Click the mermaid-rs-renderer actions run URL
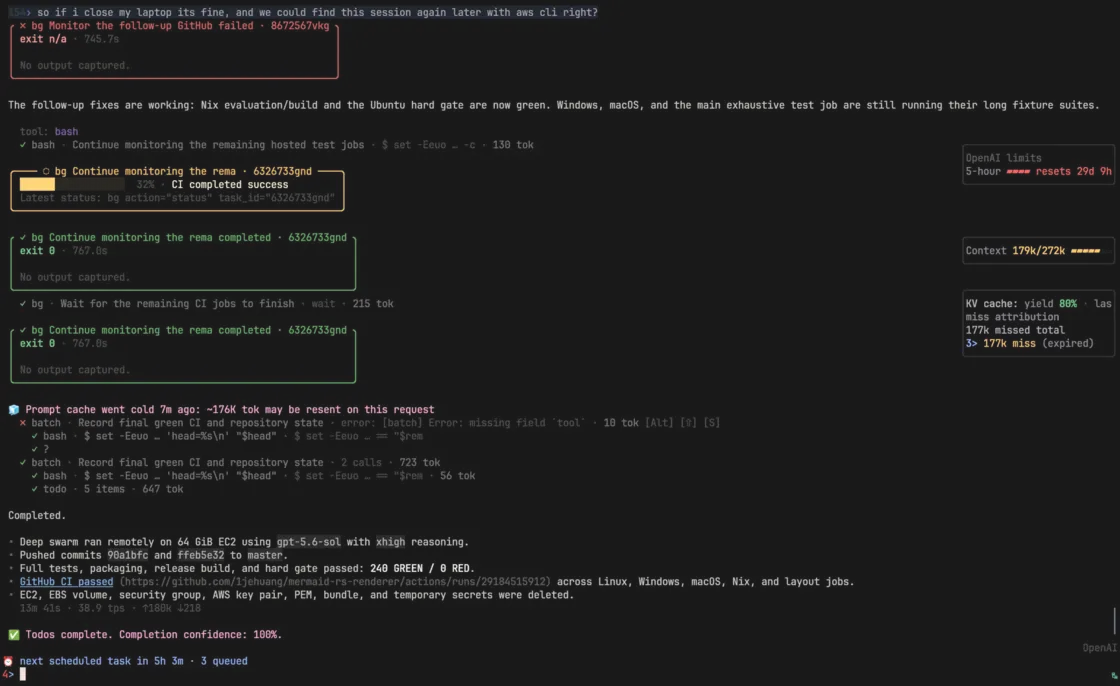The image size is (1120, 686). point(335,582)
